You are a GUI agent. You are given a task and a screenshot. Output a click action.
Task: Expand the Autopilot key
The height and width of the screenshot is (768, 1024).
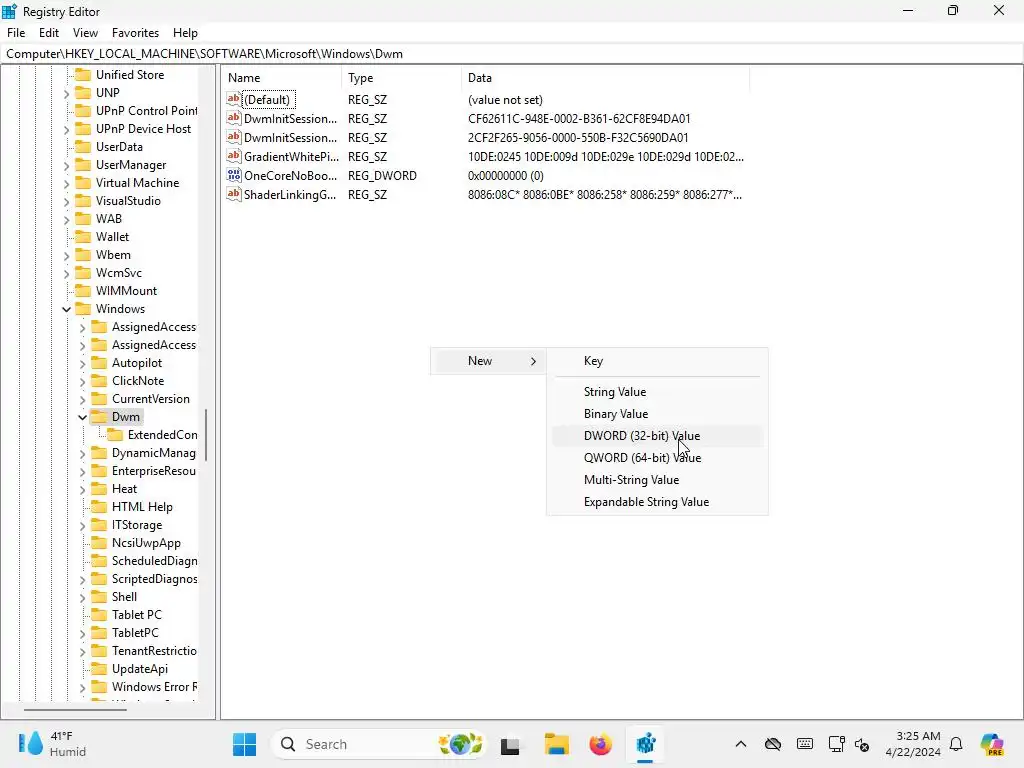(x=82, y=363)
